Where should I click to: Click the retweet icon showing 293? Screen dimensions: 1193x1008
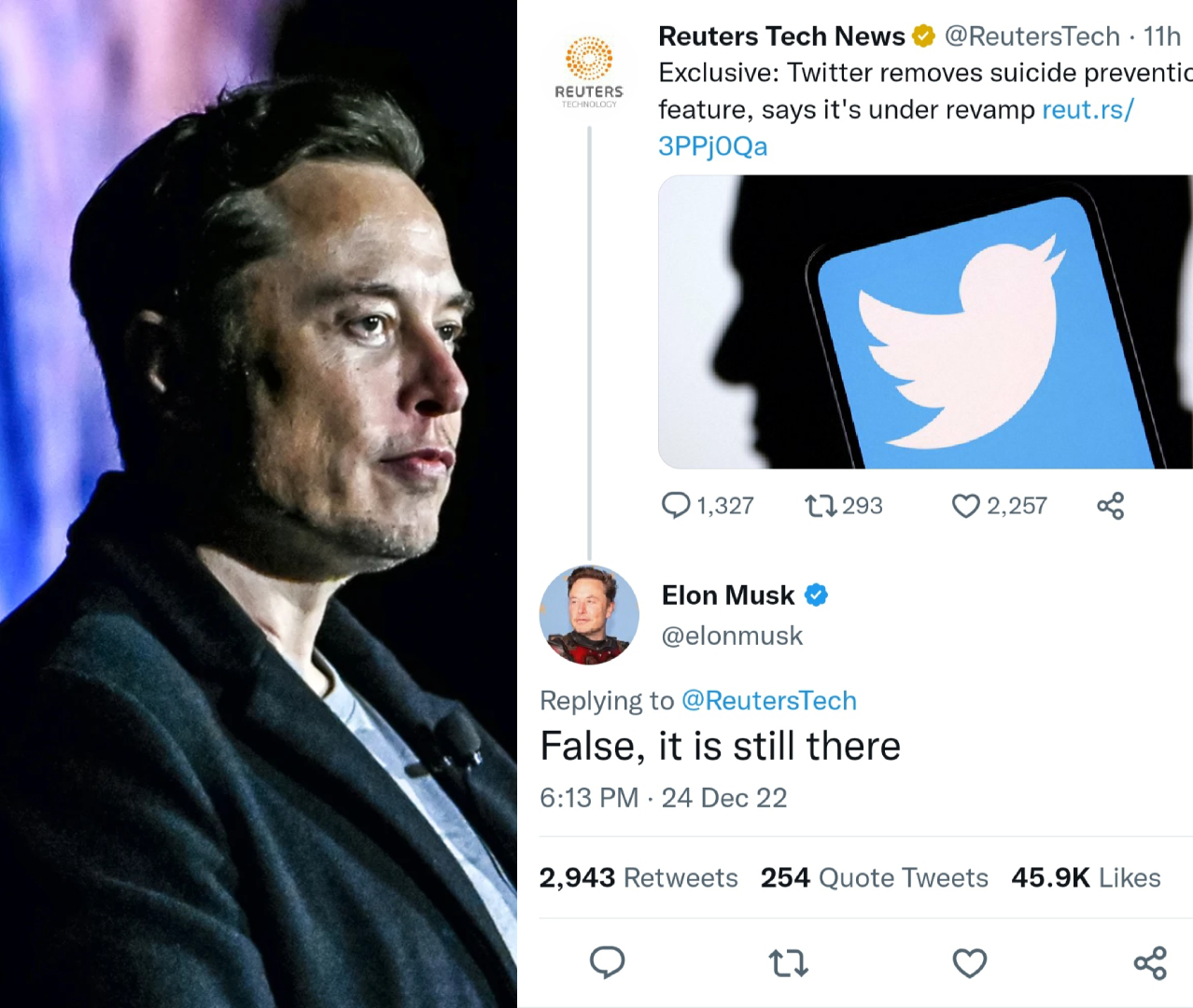click(822, 505)
